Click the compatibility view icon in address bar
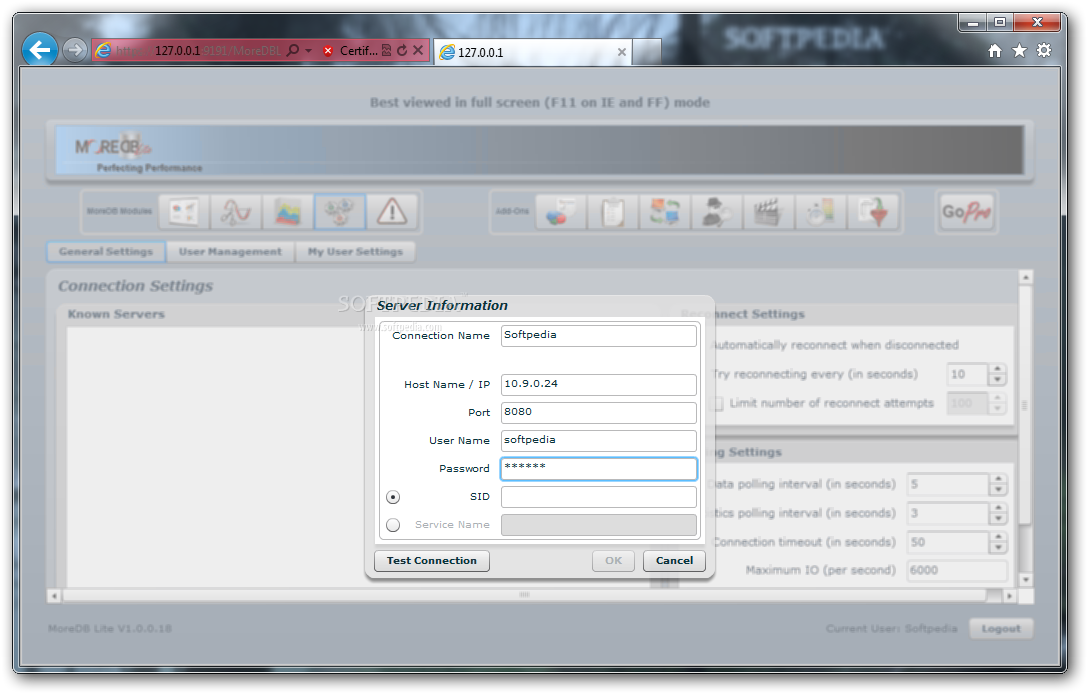 [x=386, y=51]
